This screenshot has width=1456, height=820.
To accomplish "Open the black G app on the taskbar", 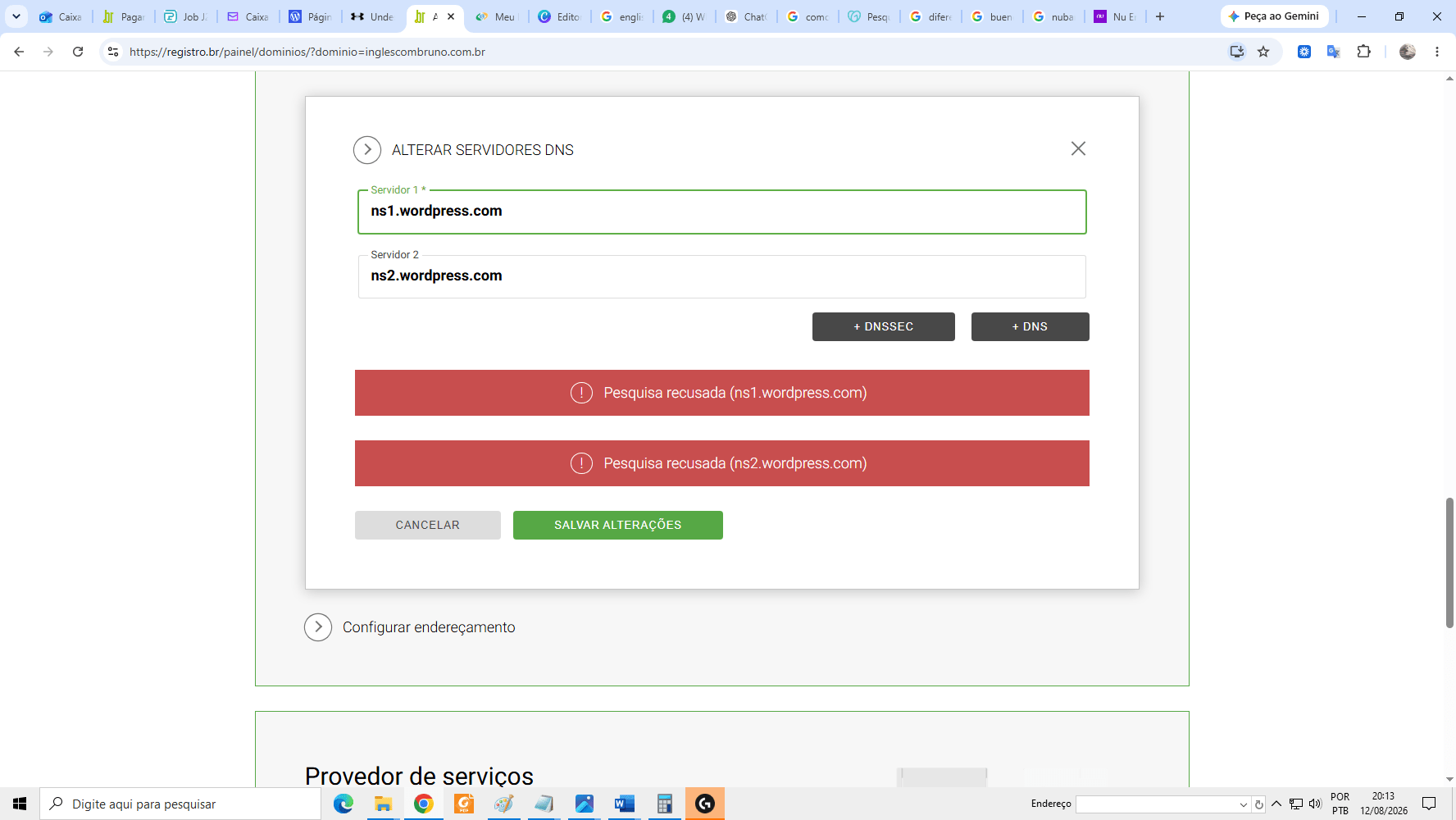I will pos(705,804).
